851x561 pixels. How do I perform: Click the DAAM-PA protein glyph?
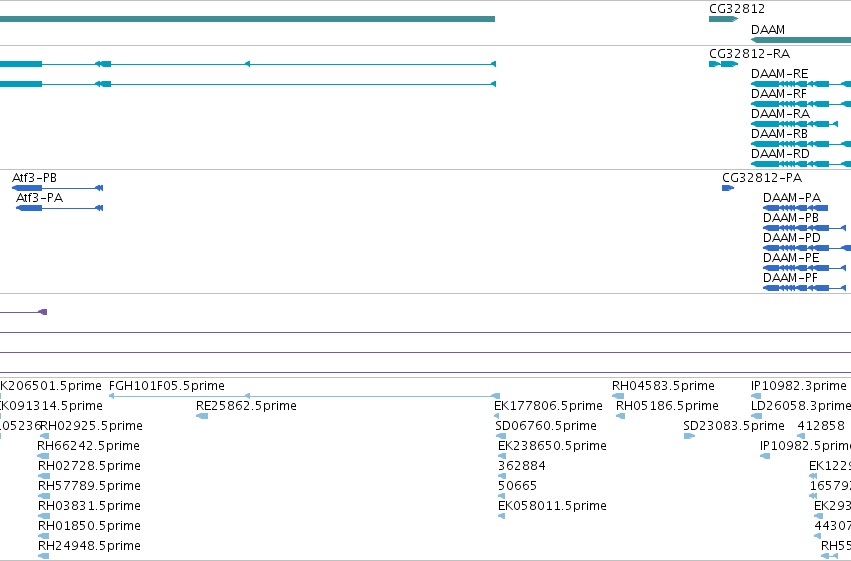(x=796, y=208)
